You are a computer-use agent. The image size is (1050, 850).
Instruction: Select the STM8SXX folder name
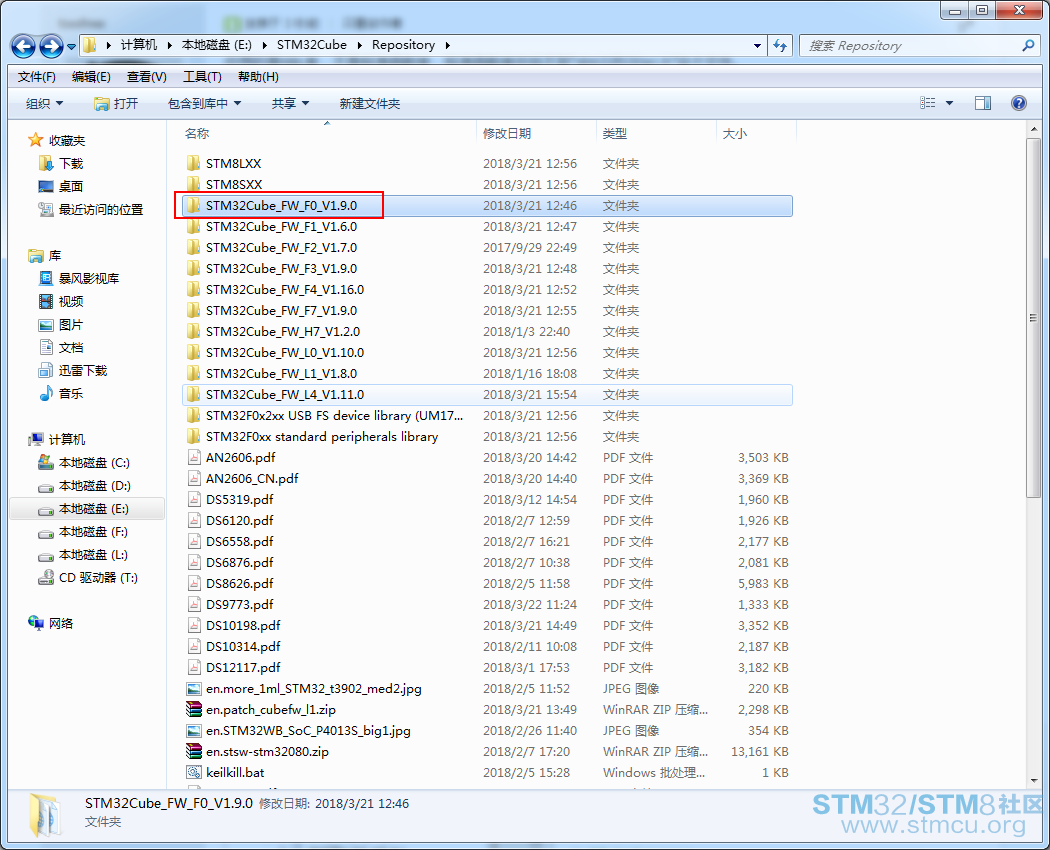point(234,184)
